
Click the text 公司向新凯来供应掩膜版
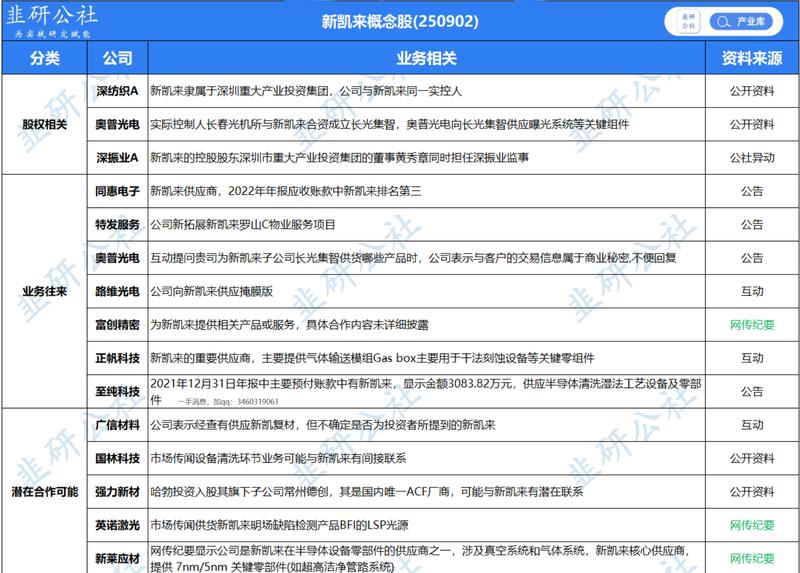[211, 291]
